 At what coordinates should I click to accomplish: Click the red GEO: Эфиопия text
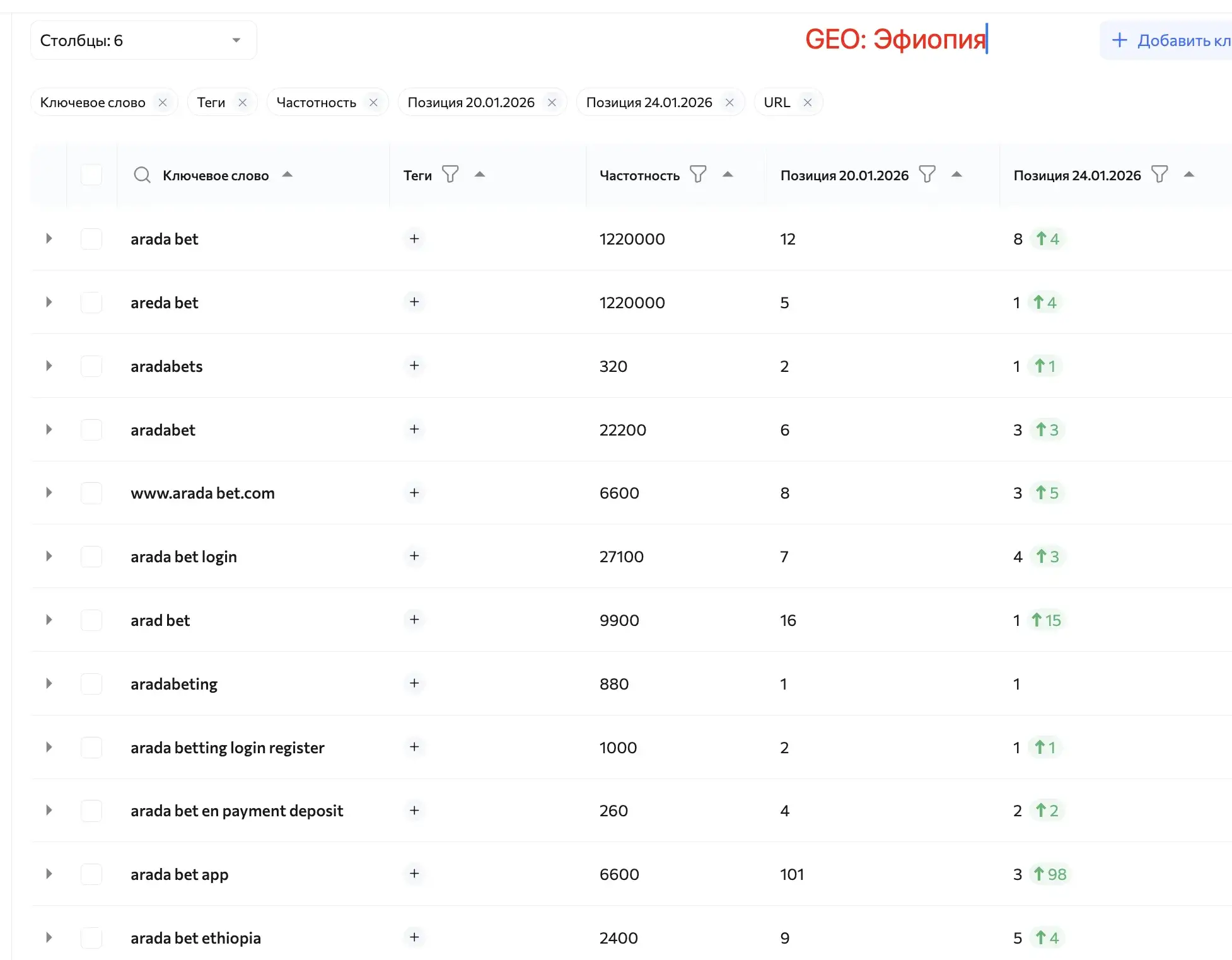pyautogui.click(x=895, y=39)
